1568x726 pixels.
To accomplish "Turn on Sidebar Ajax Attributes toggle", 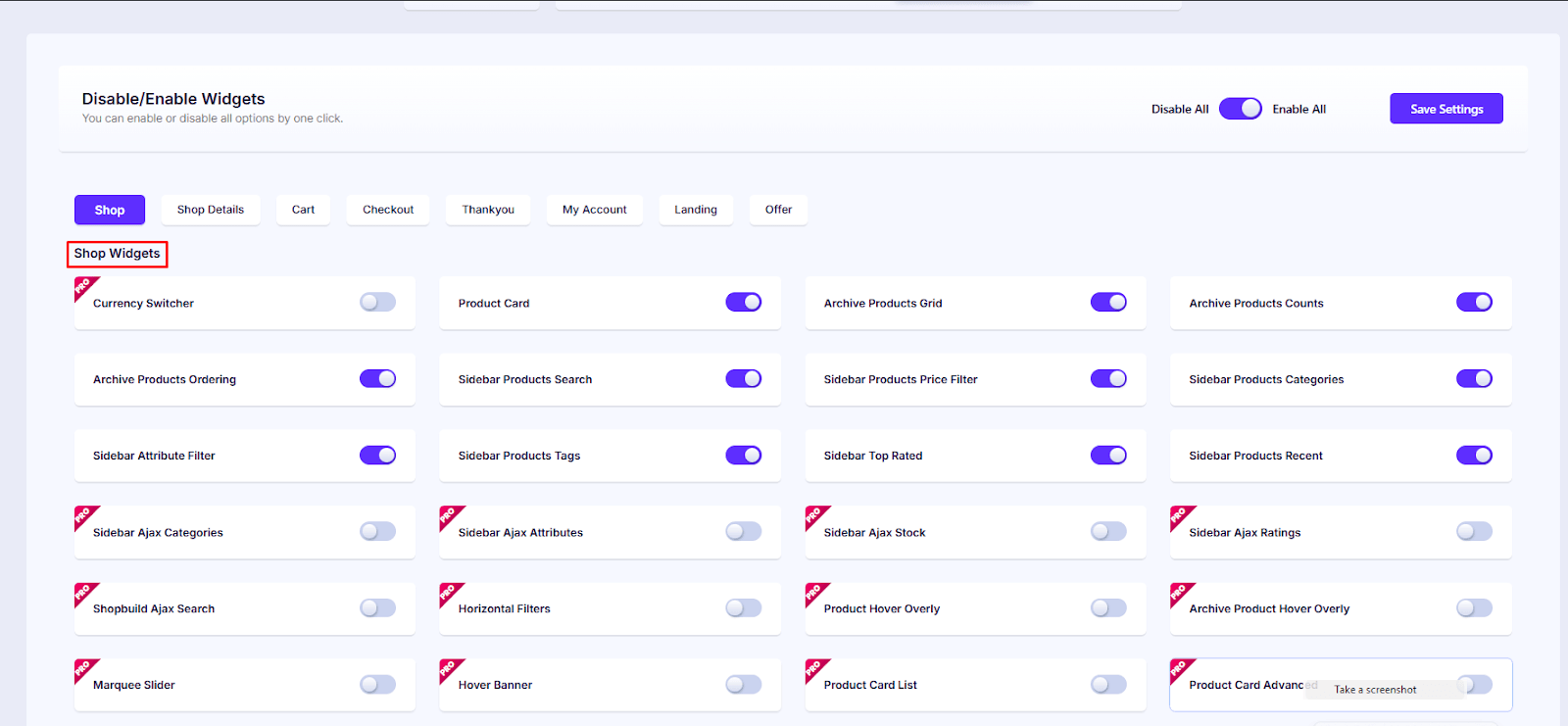I will point(743,531).
